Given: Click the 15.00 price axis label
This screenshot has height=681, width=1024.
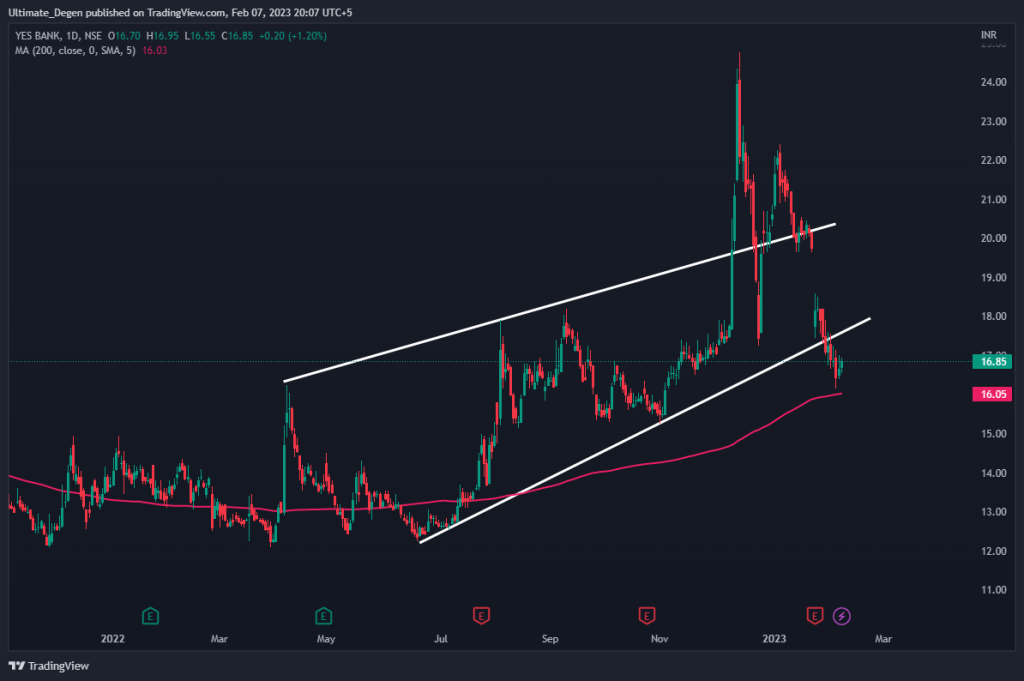Looking at the screenshot, I should [993, 434].
